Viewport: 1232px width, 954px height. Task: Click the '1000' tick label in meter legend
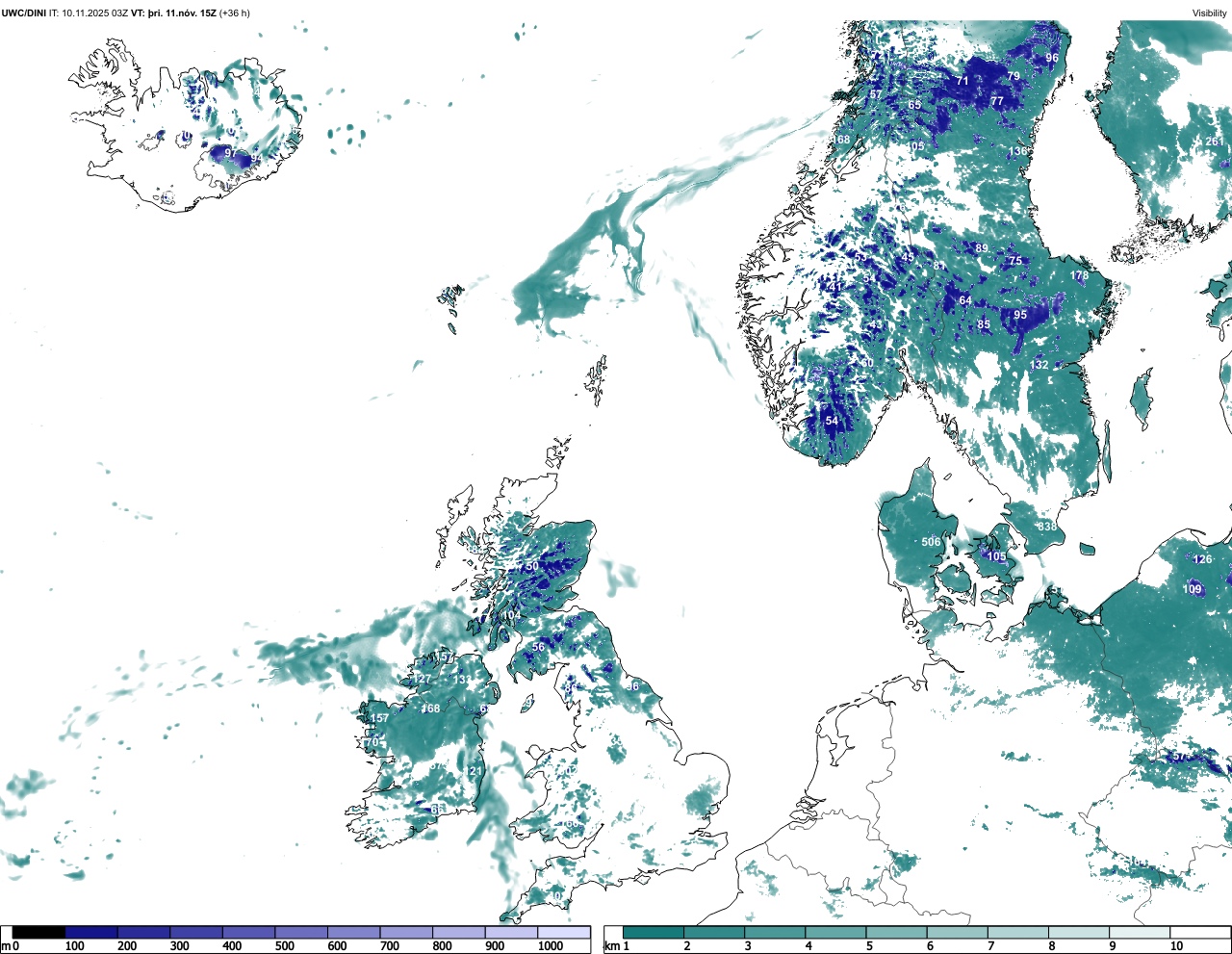[551, 946]
